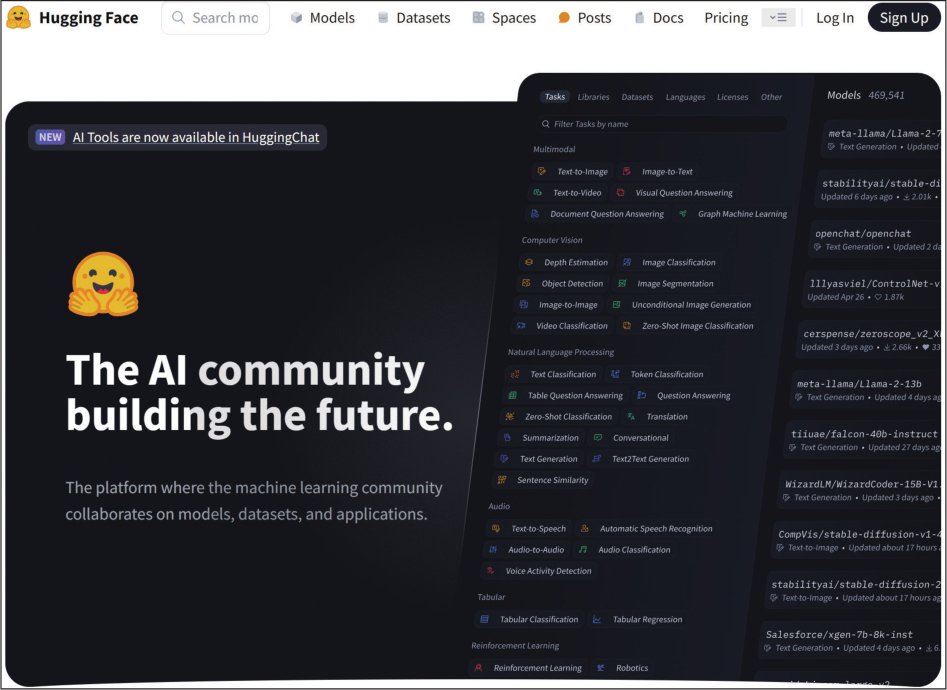The image size is (947, 690).
Task: Click the Tabular Regression chart icon
Action: [597, 619]
